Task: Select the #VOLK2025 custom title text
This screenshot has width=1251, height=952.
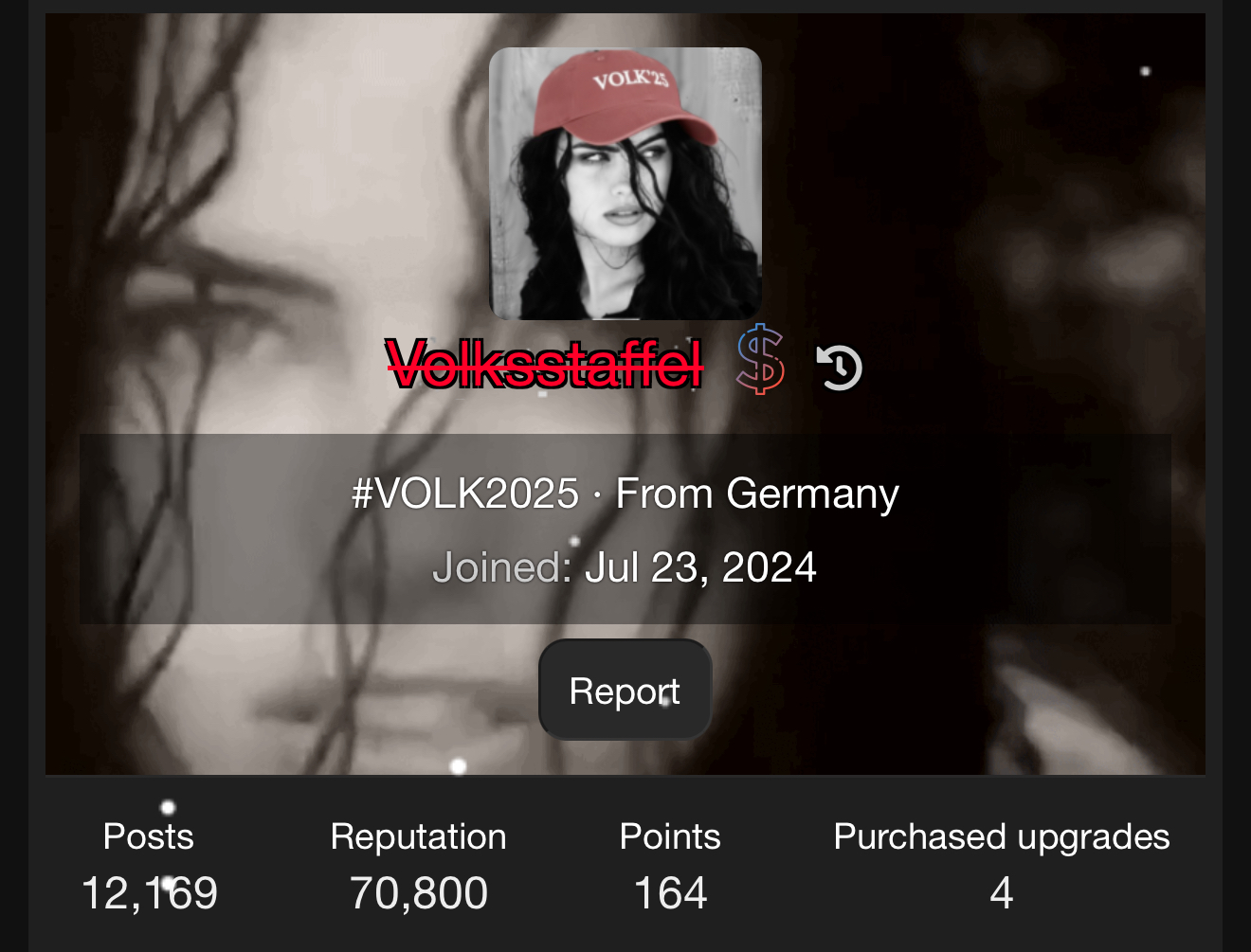Action: (x=465, y=494)
